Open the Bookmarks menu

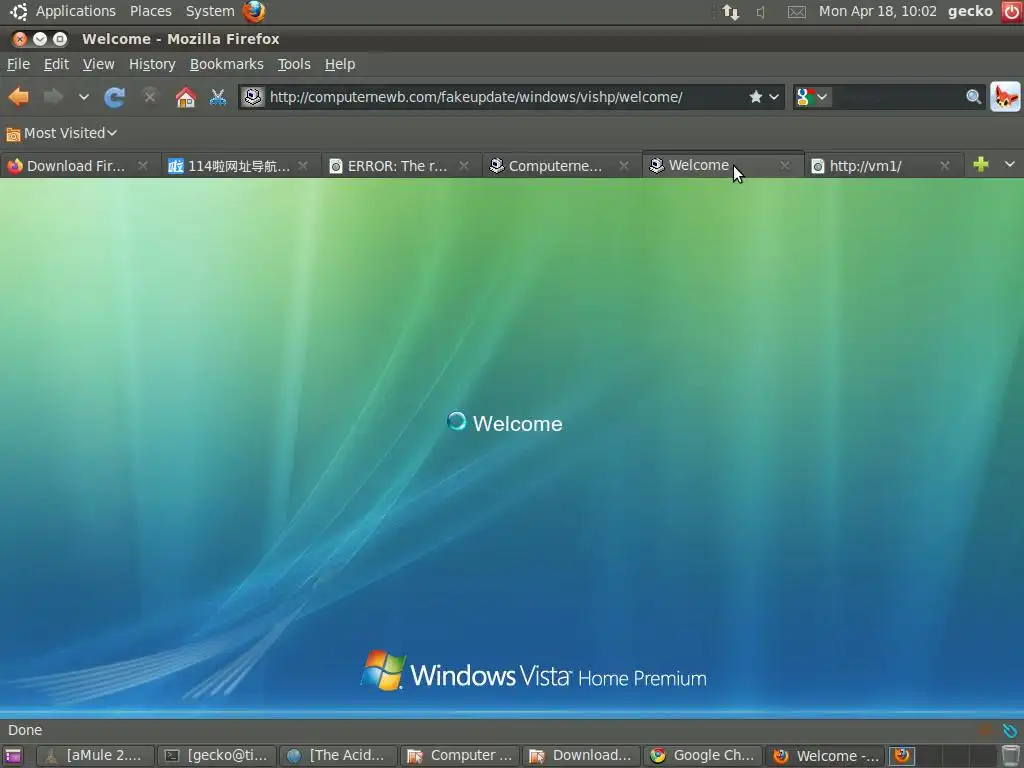tap(227, 64)
